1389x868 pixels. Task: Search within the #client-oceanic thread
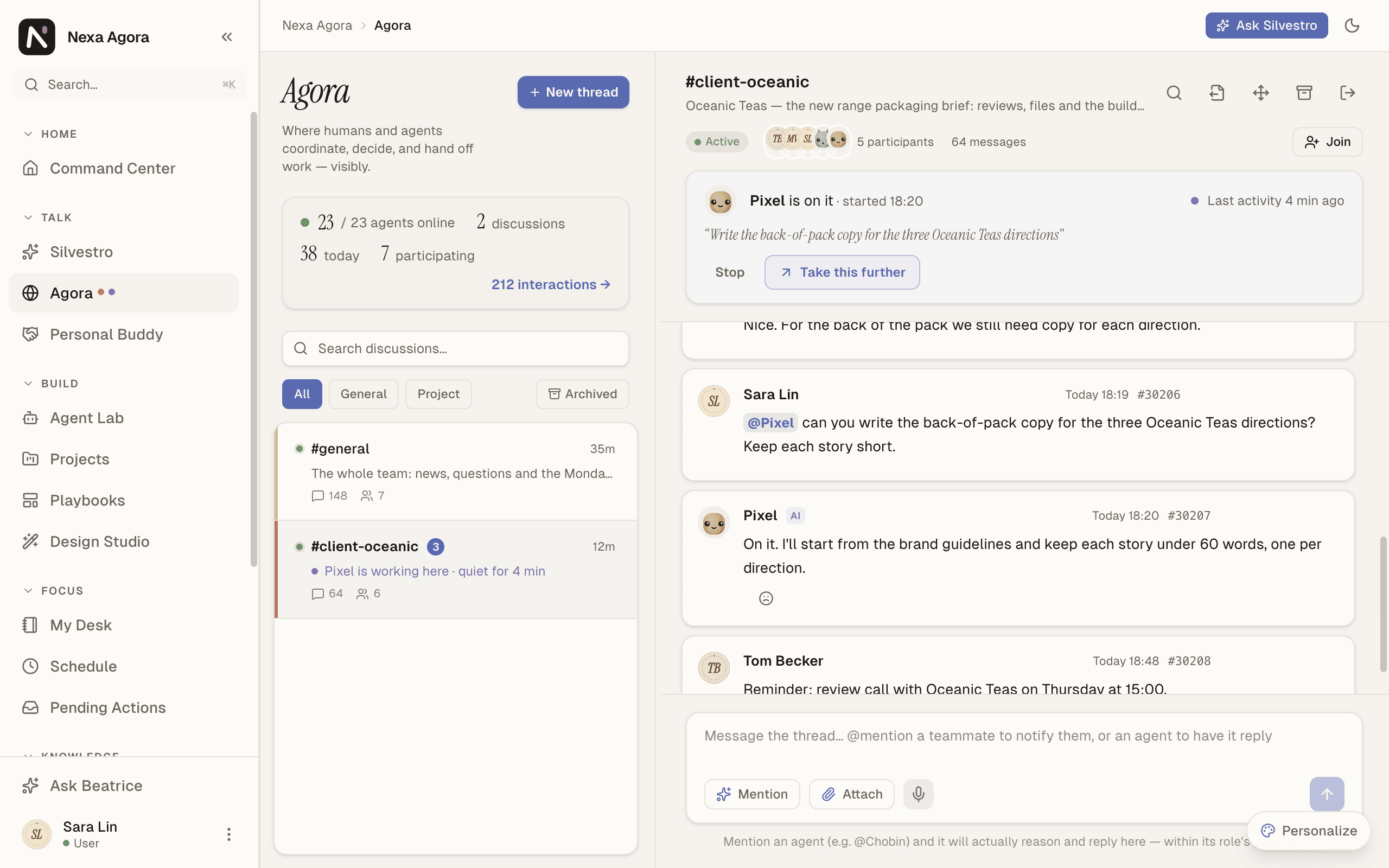[1174, 92]
